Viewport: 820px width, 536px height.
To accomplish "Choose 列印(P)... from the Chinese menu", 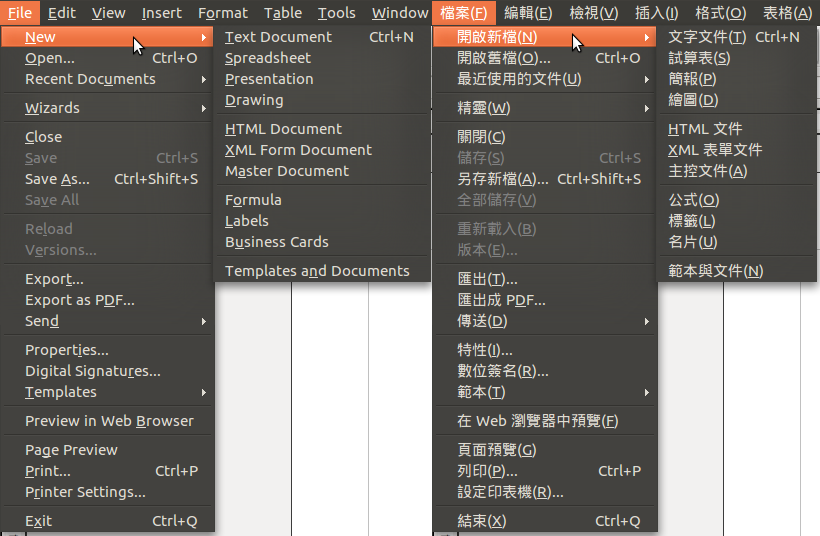I will (x=487, y=471).
